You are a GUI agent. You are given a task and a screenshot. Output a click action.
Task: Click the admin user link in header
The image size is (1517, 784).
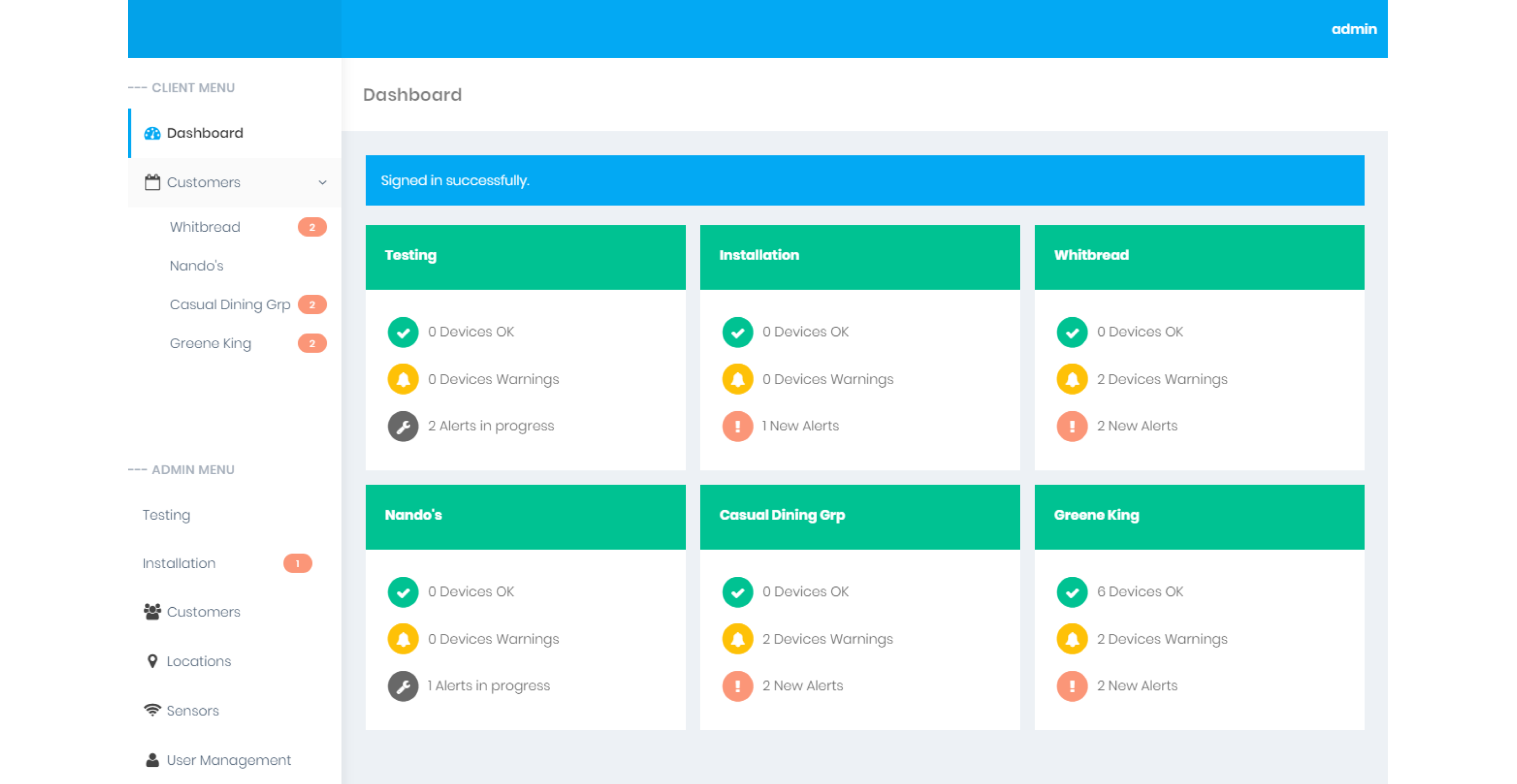pos(1354,29)
